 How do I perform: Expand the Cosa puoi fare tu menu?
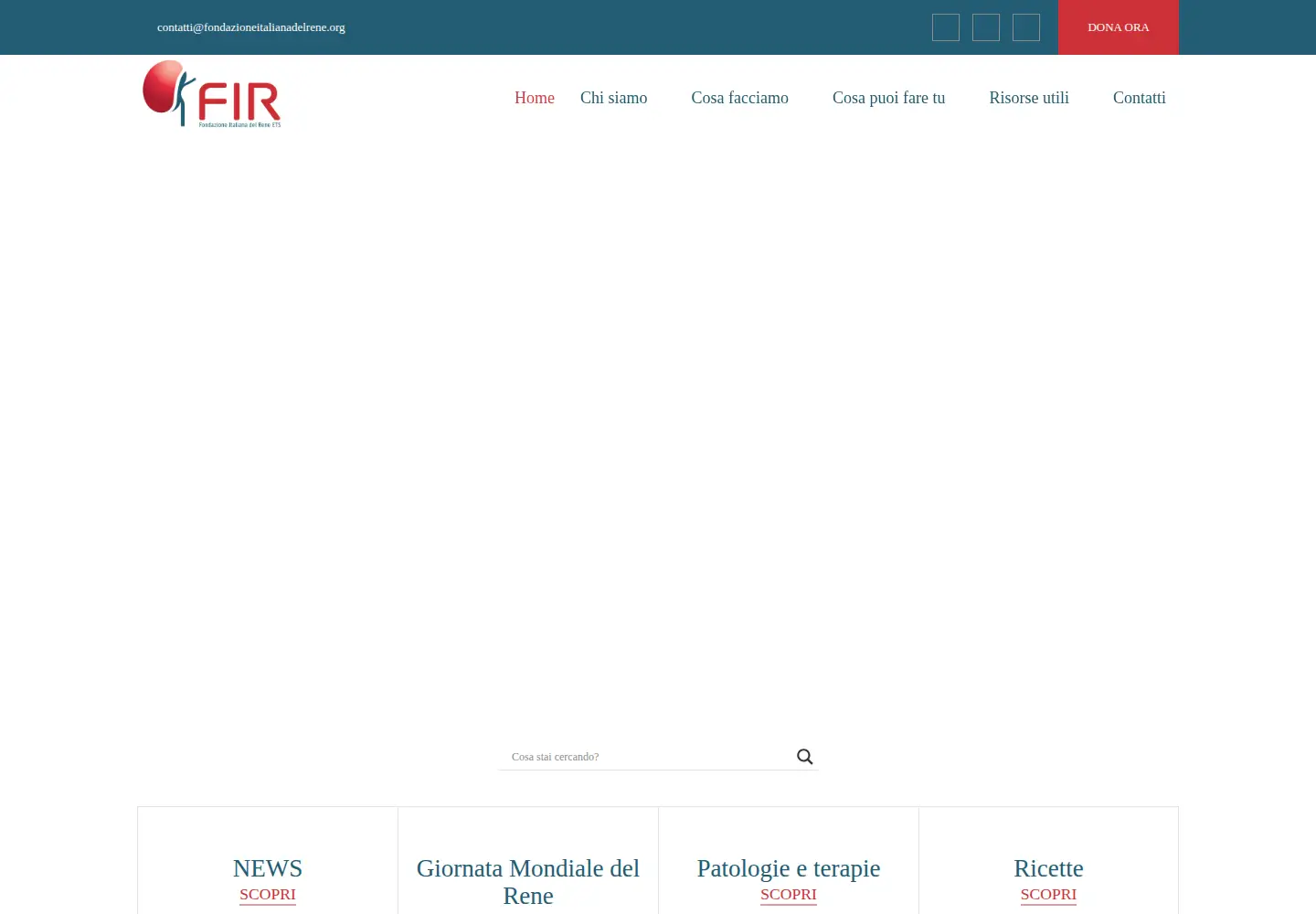point(889,98)
